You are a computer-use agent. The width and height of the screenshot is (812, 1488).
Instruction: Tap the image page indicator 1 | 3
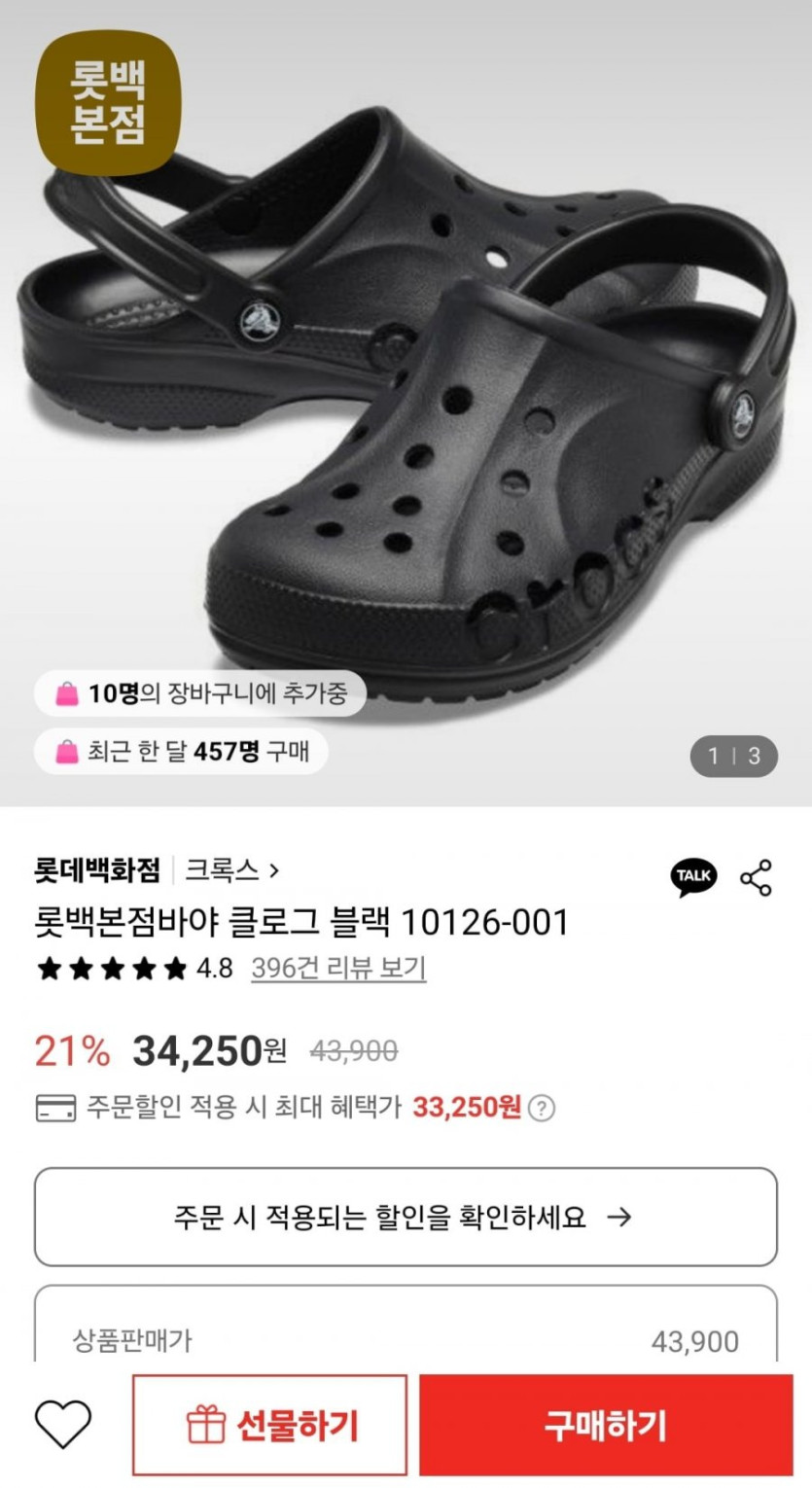click(734, 756)
